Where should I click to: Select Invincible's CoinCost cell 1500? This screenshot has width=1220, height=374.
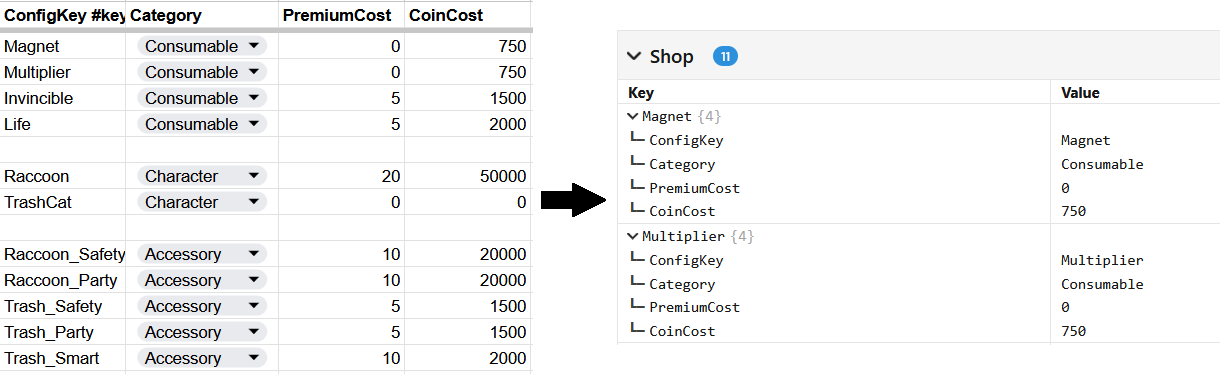pos(467,98)
